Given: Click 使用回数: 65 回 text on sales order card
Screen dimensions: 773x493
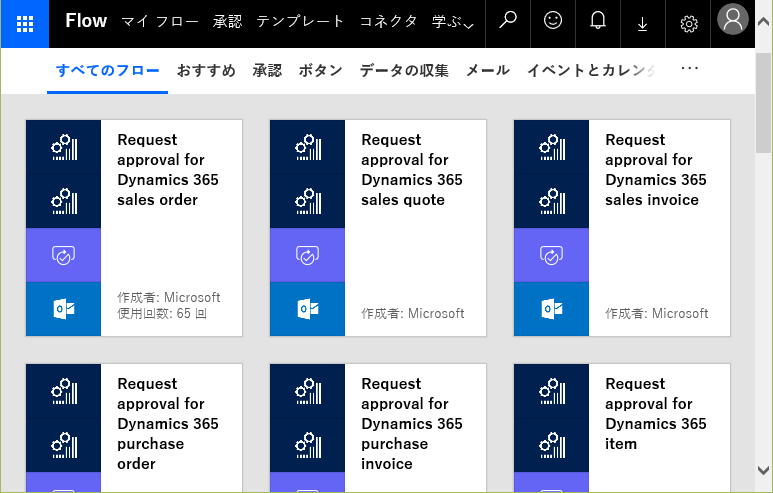Looking at the screenshot, I should point(162,314).
